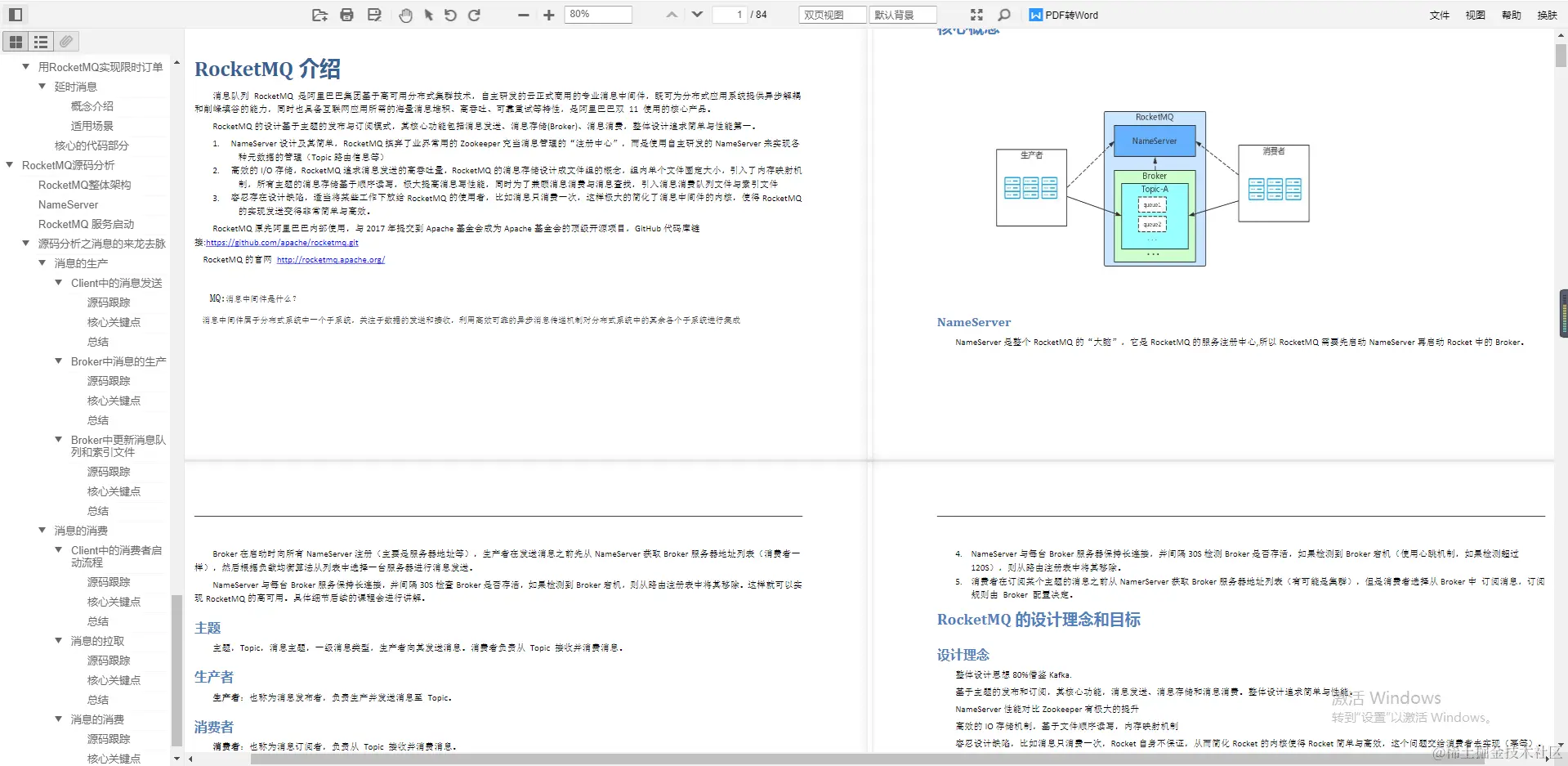Collapse the 消息的生产 outline node
Viewport: 1568px width, 766px height.
click(42, 262)
